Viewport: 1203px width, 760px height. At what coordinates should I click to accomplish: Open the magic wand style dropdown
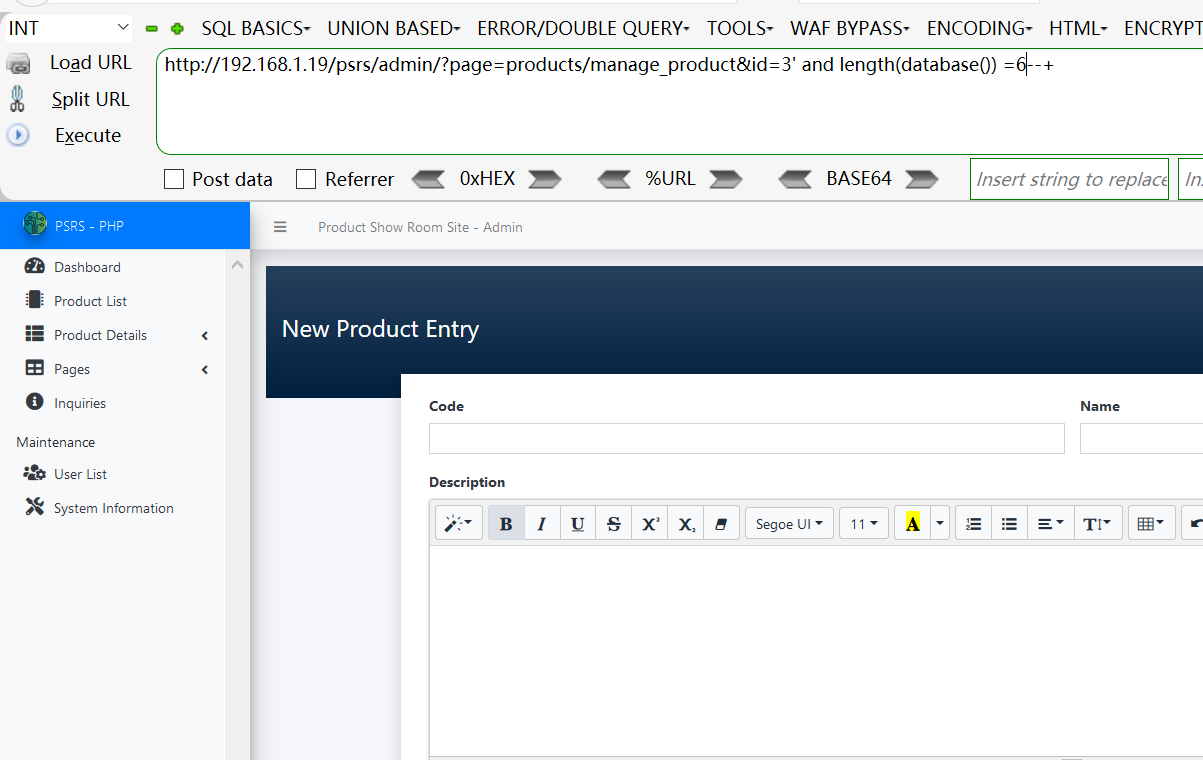tap(459, 523)
